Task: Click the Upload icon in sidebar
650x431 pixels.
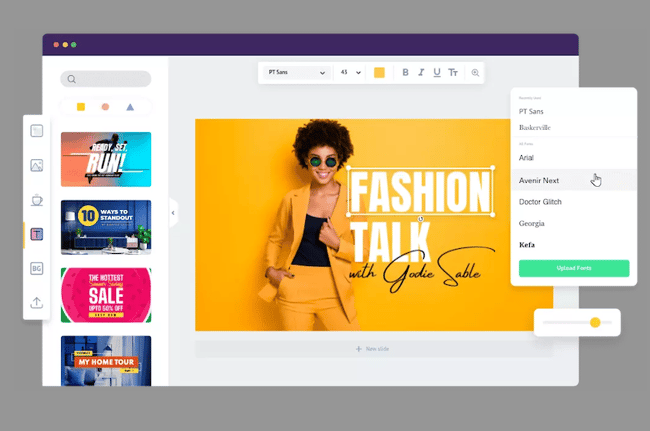Action: click(x=37, y=303)
